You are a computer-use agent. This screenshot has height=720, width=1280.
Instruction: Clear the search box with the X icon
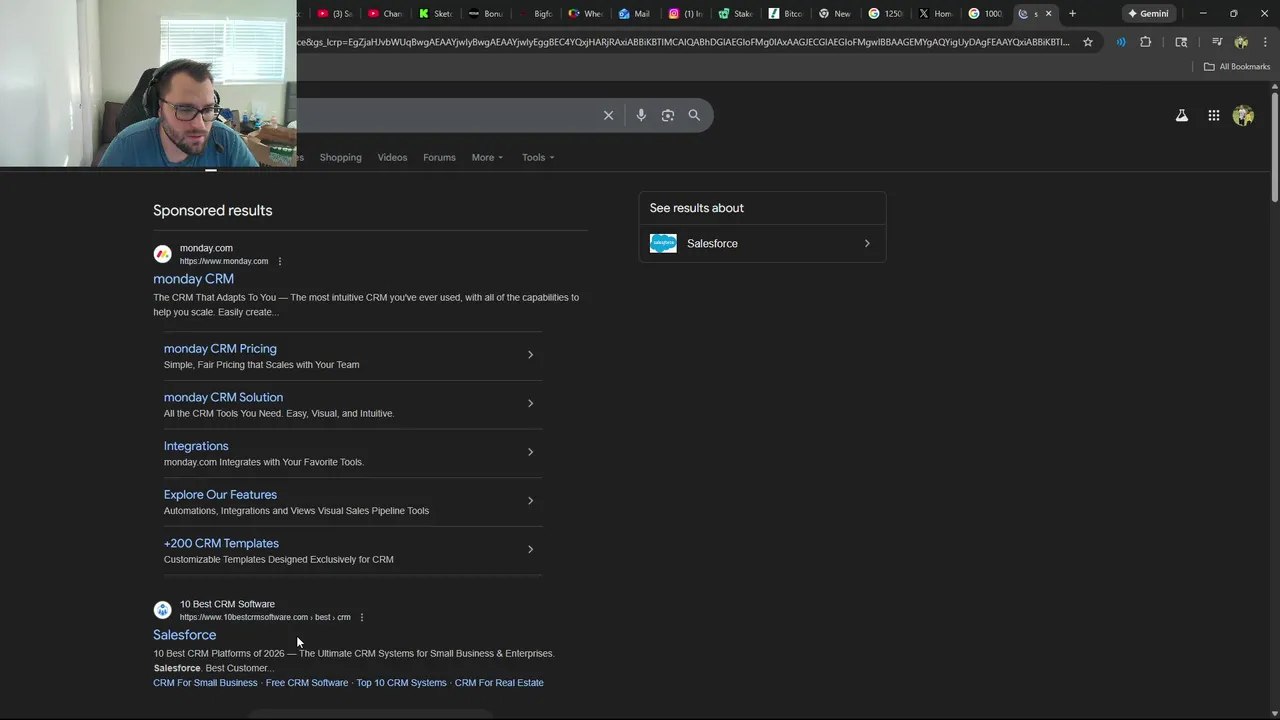coord(608,115)
